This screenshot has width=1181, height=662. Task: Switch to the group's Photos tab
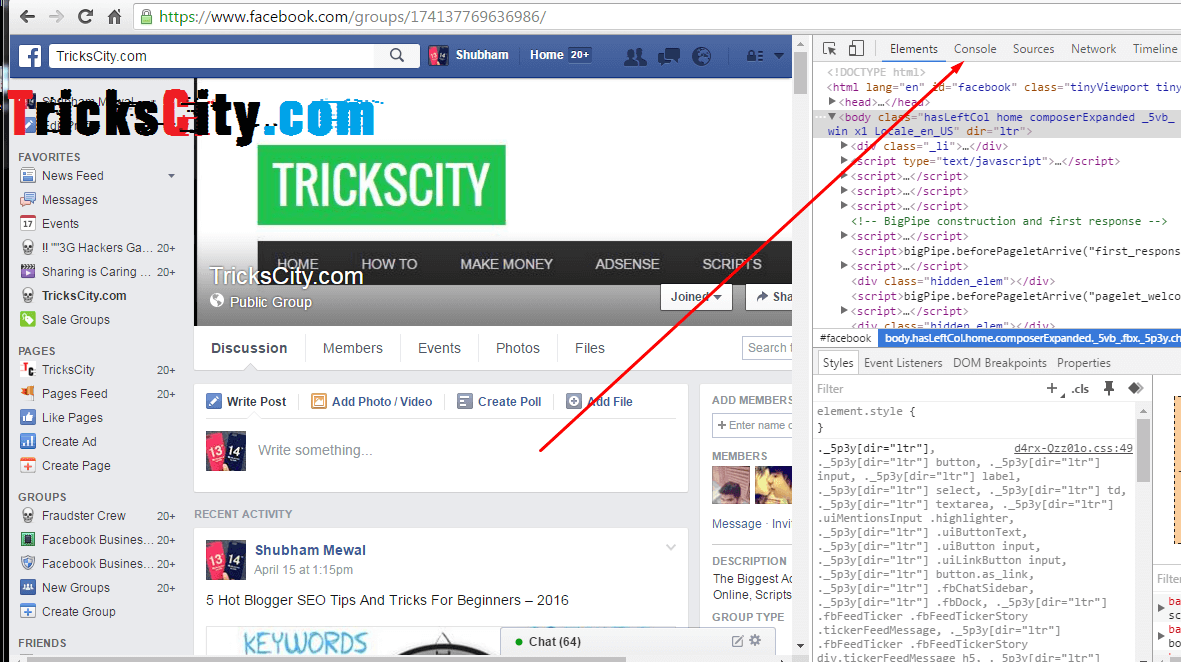[517, 348]
